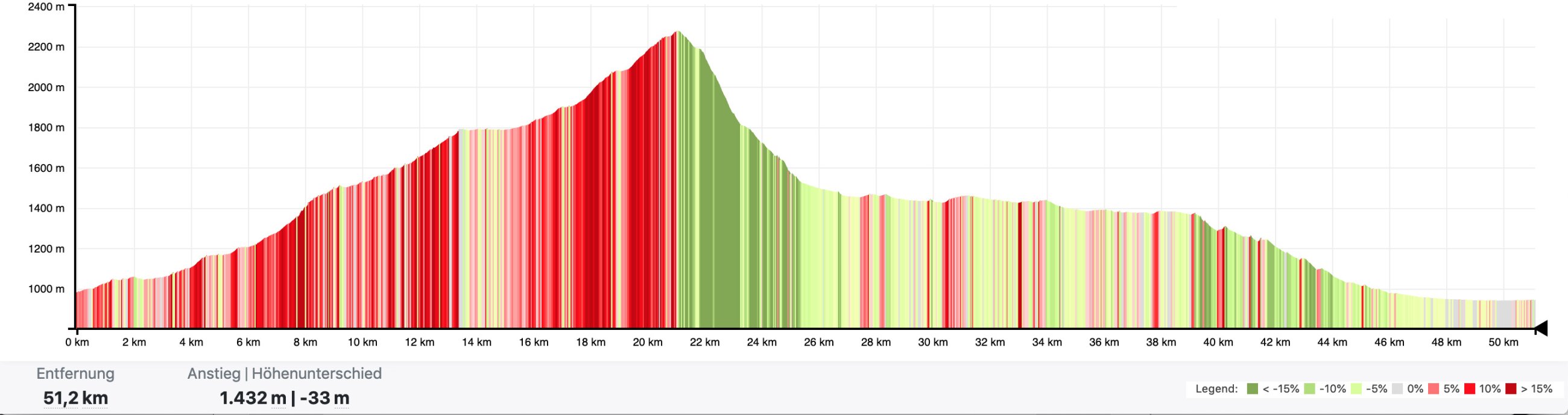Click the 1.432 m ascent value
Screen dimensions: 1568x415
252,398
